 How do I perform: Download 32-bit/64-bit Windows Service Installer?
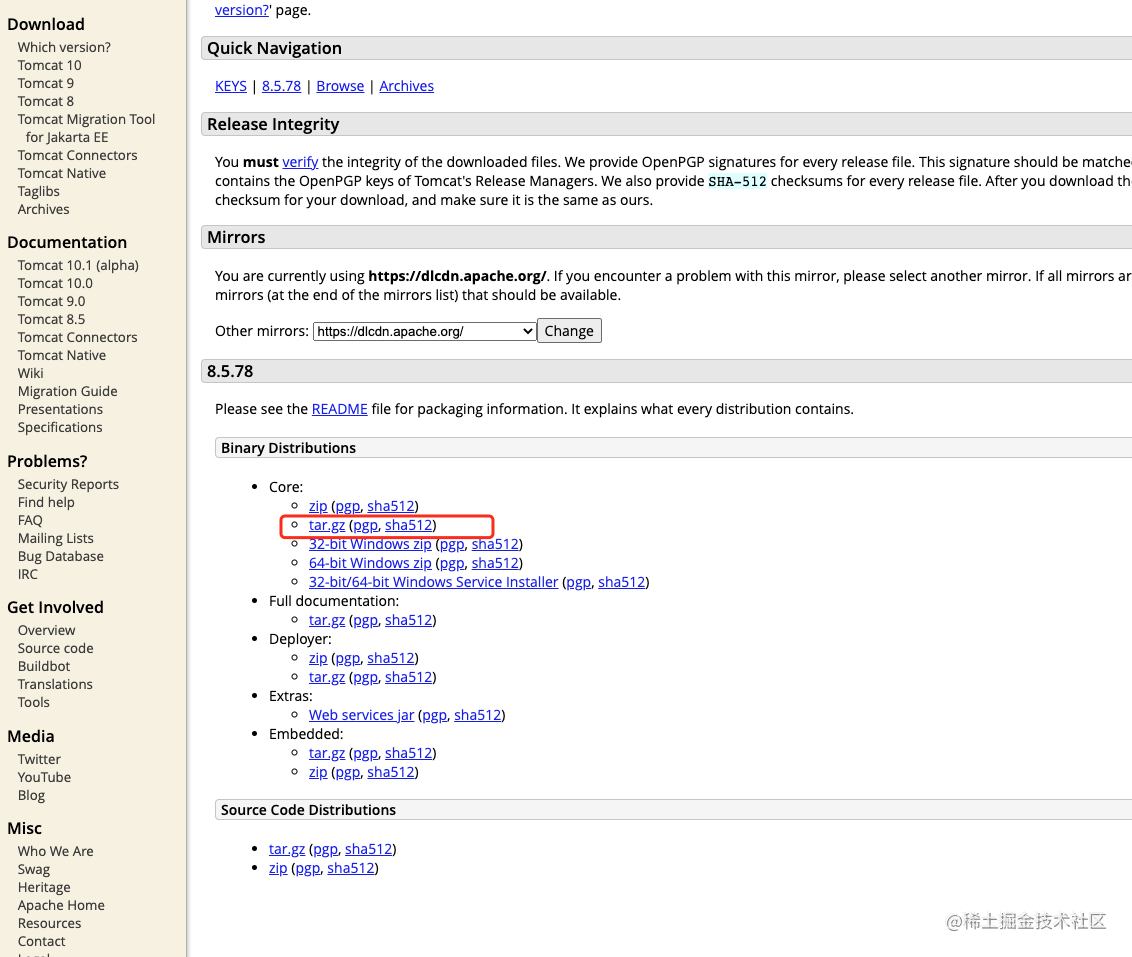coord(434,582)
